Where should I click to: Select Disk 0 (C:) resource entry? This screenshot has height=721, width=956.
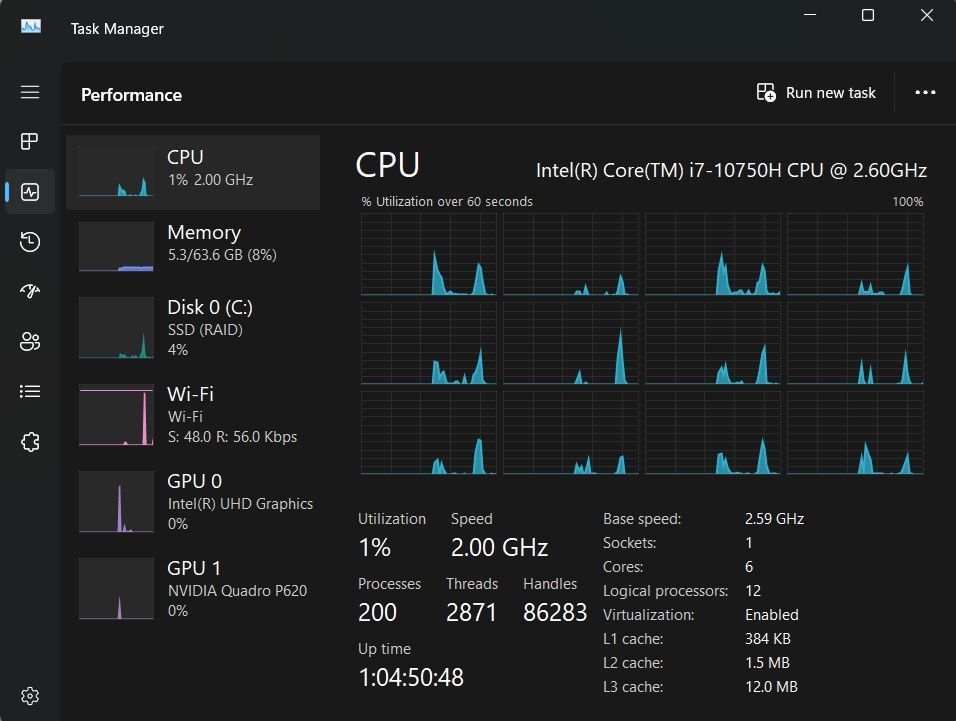pos(193,329)
